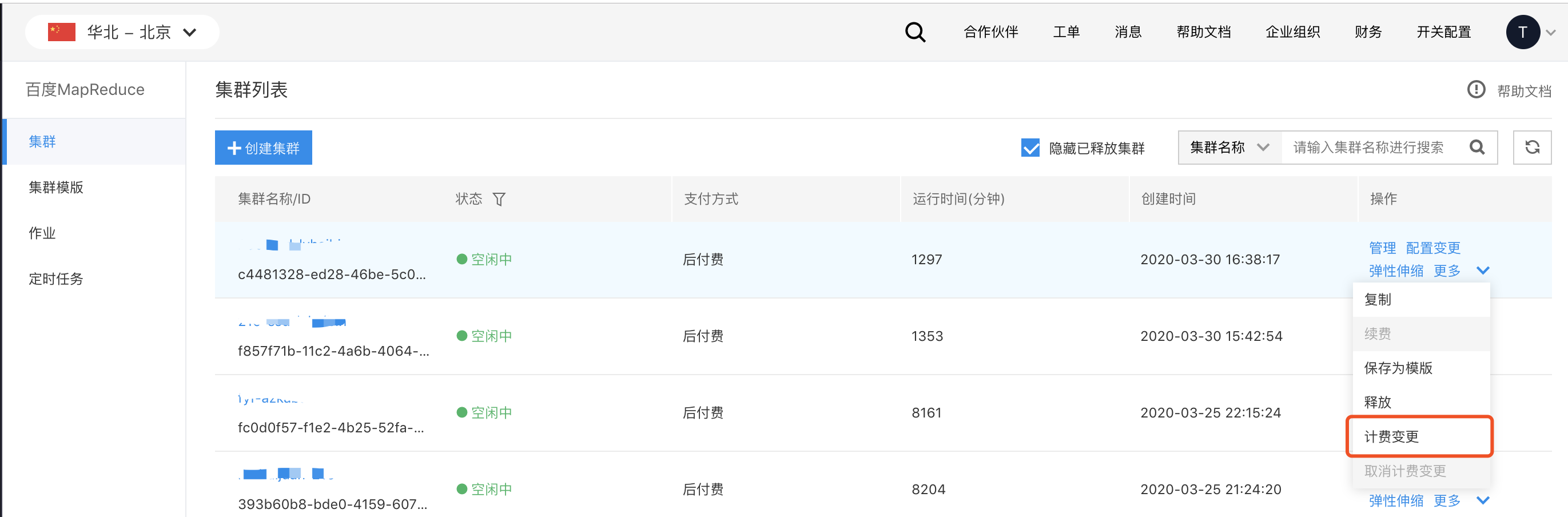
Task: Click 空闲中 status of the 1353 minutes cluster
Action: tap(484, 336)
